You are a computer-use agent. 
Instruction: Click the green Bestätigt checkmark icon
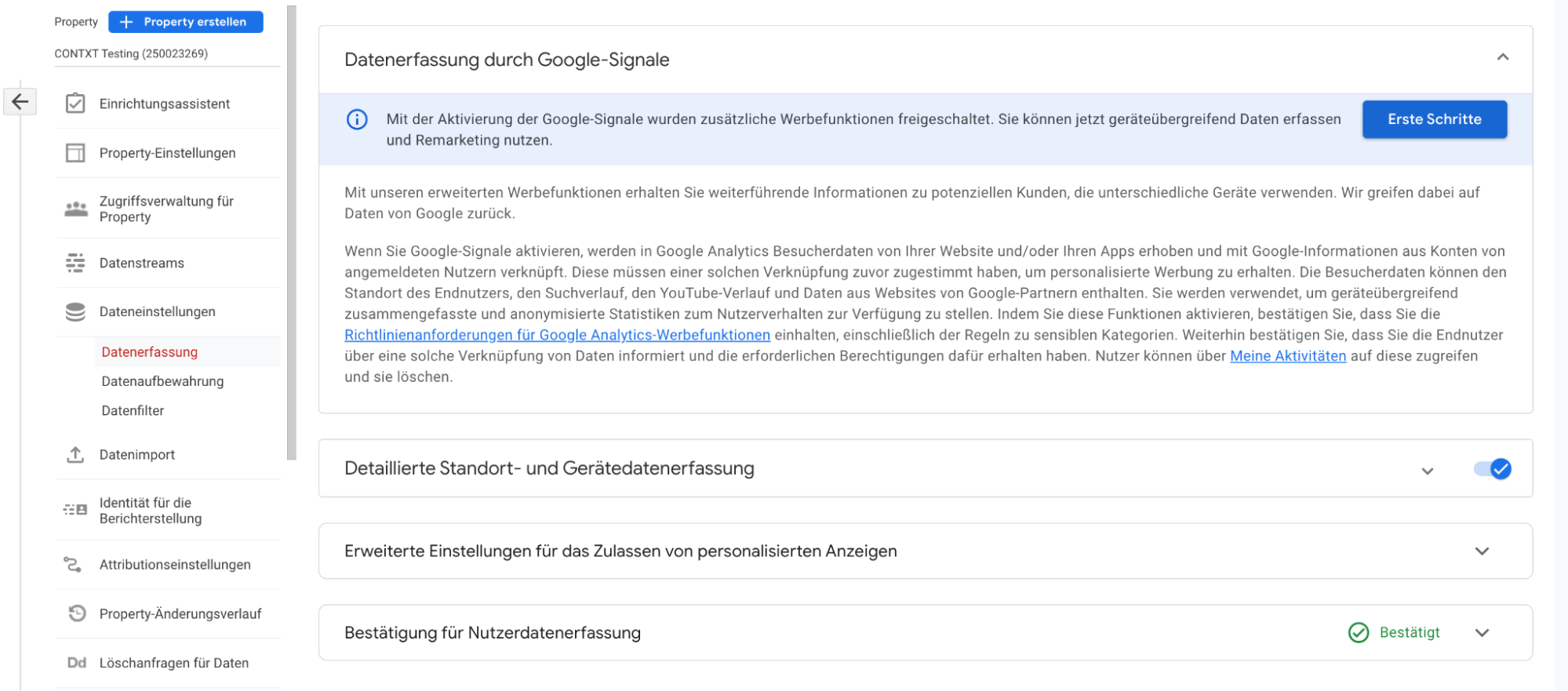[1358, 632]
